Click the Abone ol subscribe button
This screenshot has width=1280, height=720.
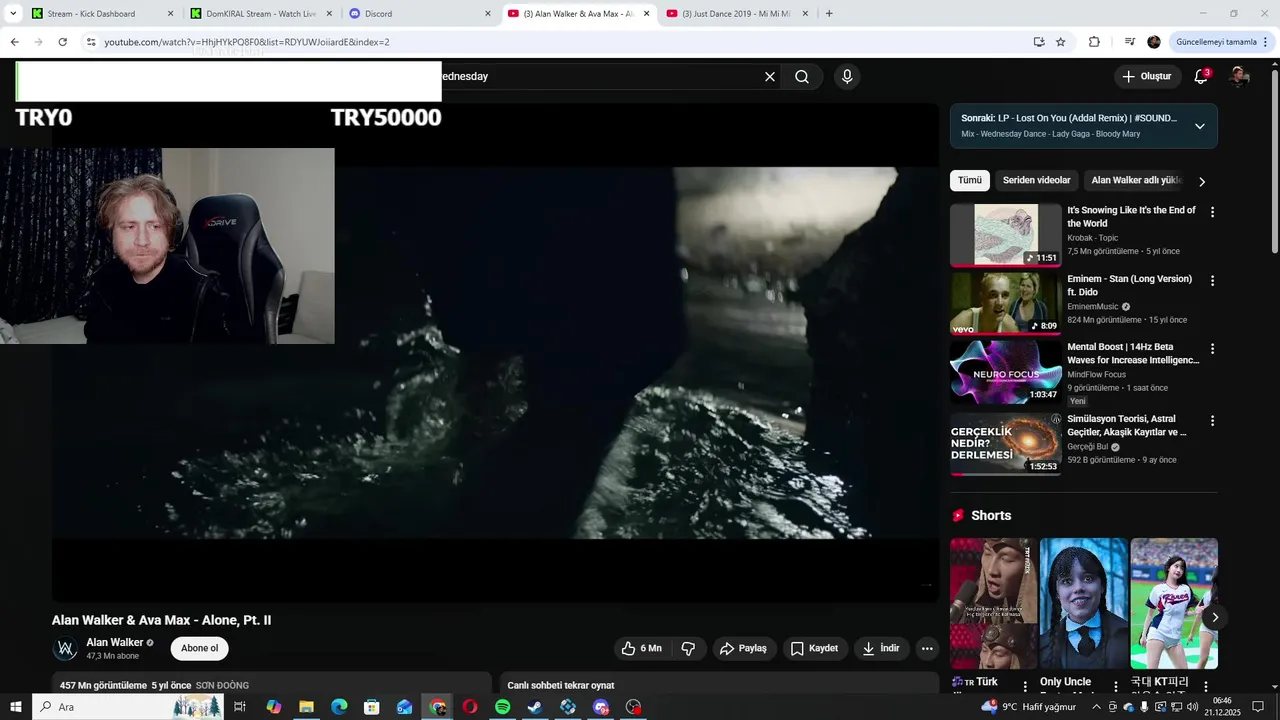[x=199, y=649]
